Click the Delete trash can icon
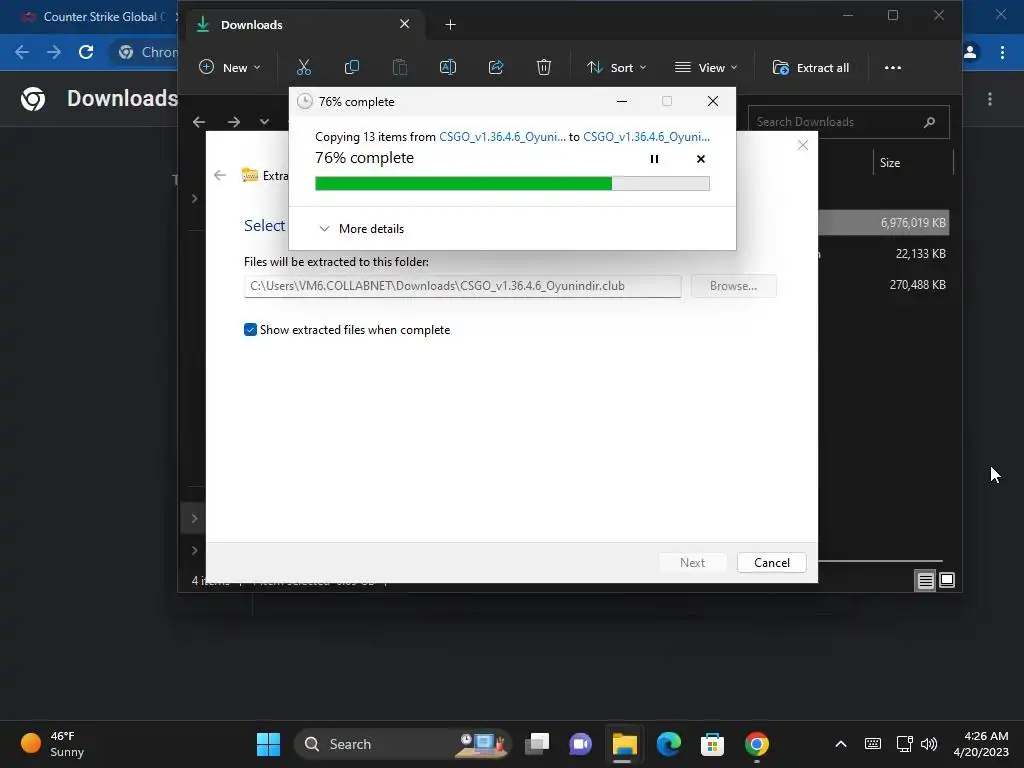Image resolution: width=1024 pixels, height=768 pixels. (x=543, y=67)
